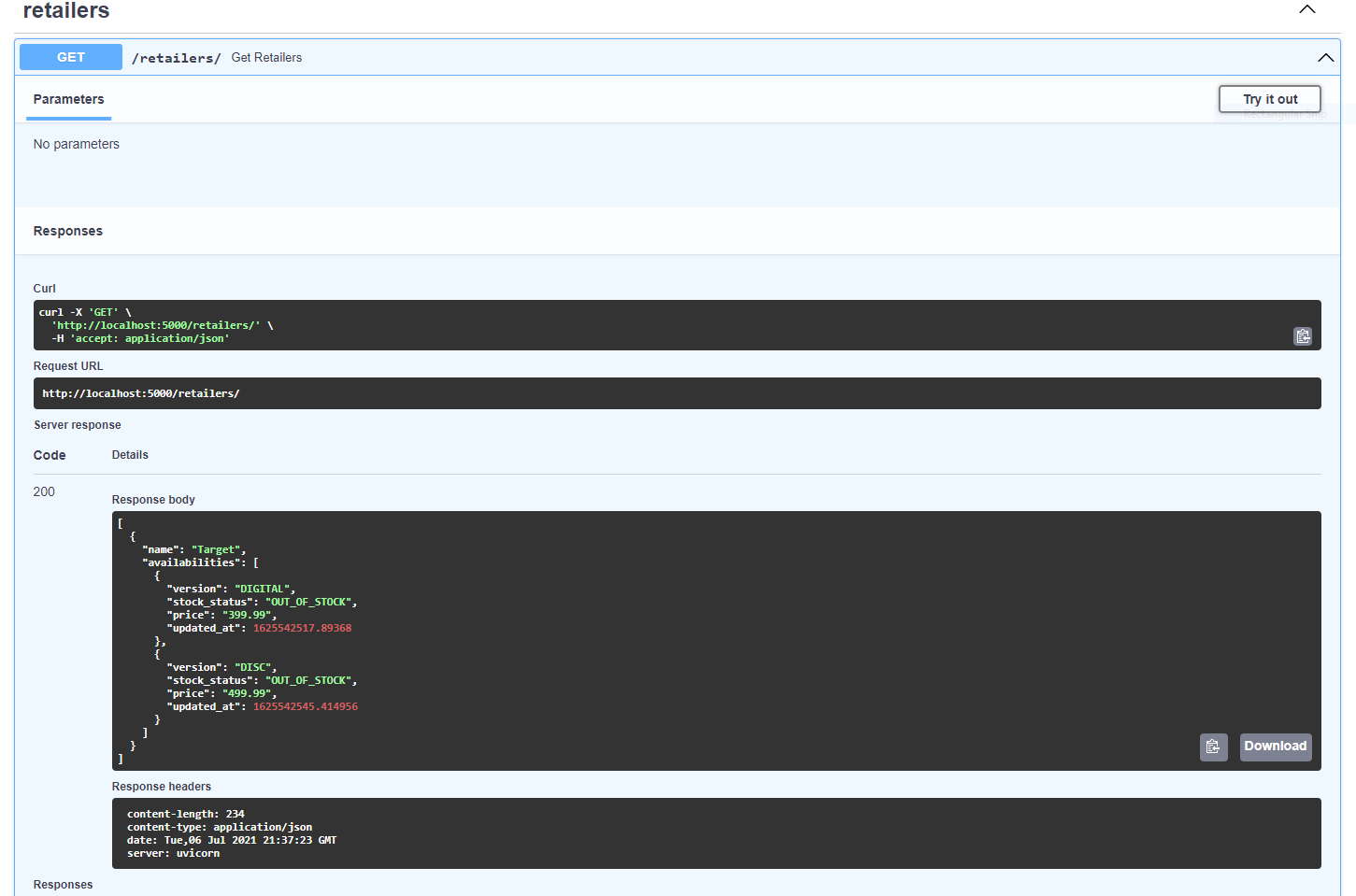Copy the curl command to clipboard
The height and width of the screenshot is (896, 1356).
1303,336
